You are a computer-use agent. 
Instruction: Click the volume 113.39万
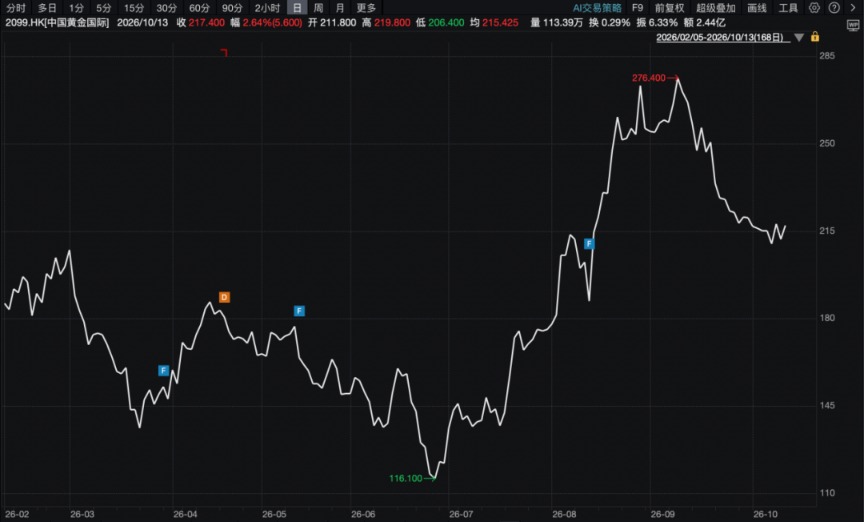click(x=563, y=23)
